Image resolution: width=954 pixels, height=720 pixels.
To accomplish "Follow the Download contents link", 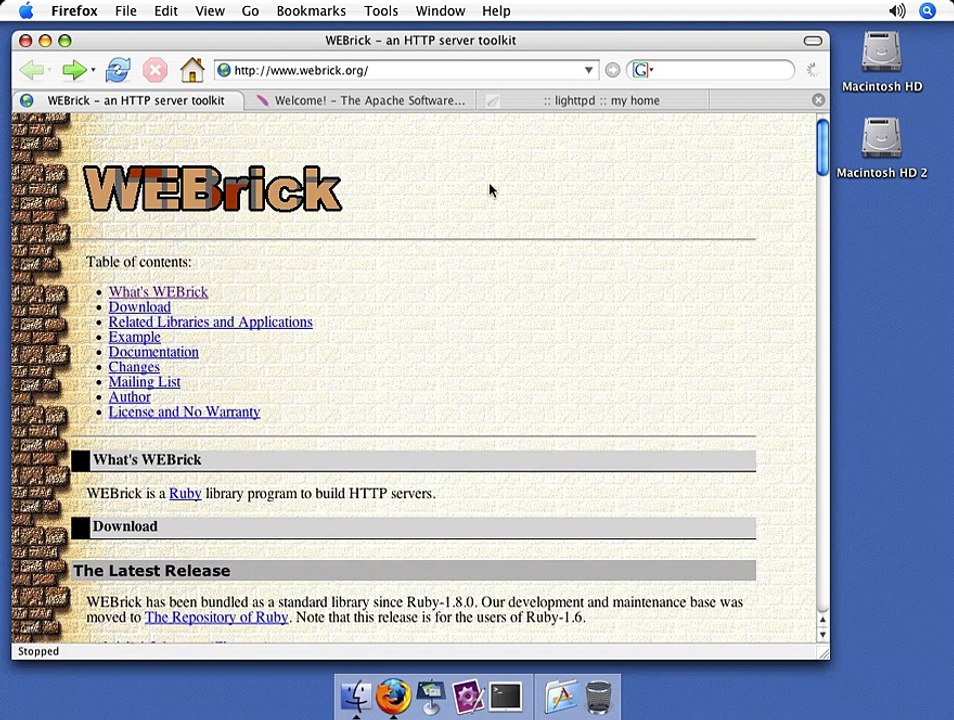I will pos(139,307).
